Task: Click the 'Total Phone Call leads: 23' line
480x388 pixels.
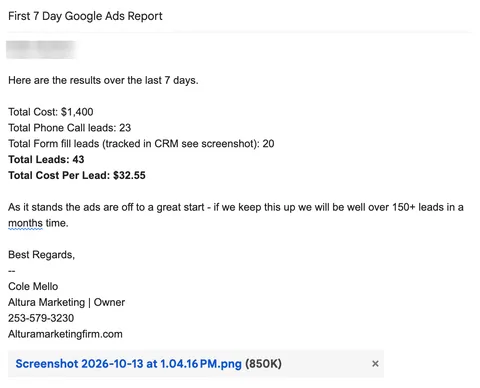Action: coord(69,128)
